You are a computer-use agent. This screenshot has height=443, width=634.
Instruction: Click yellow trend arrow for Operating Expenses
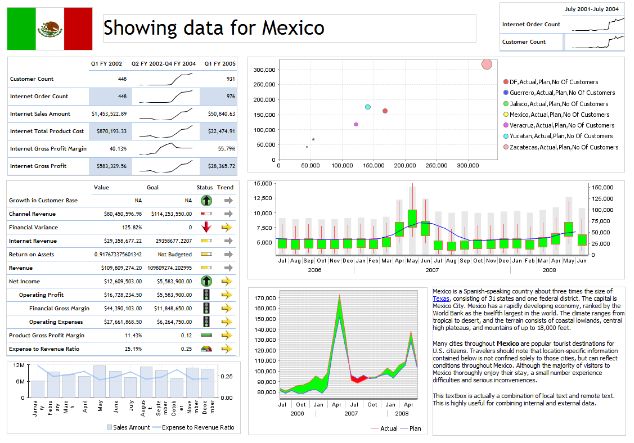(x=226, y=322)
